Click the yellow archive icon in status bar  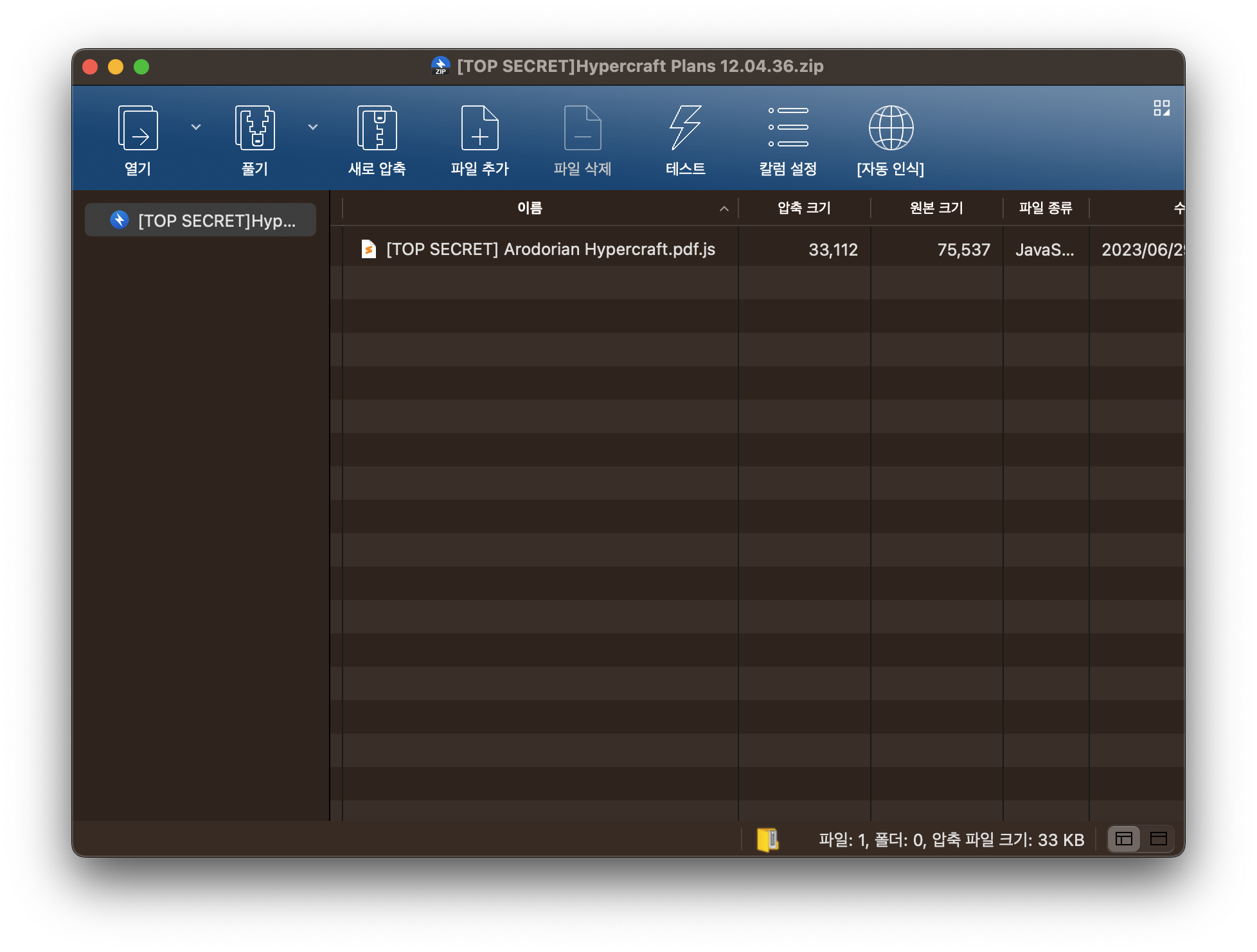click(767, 840)
